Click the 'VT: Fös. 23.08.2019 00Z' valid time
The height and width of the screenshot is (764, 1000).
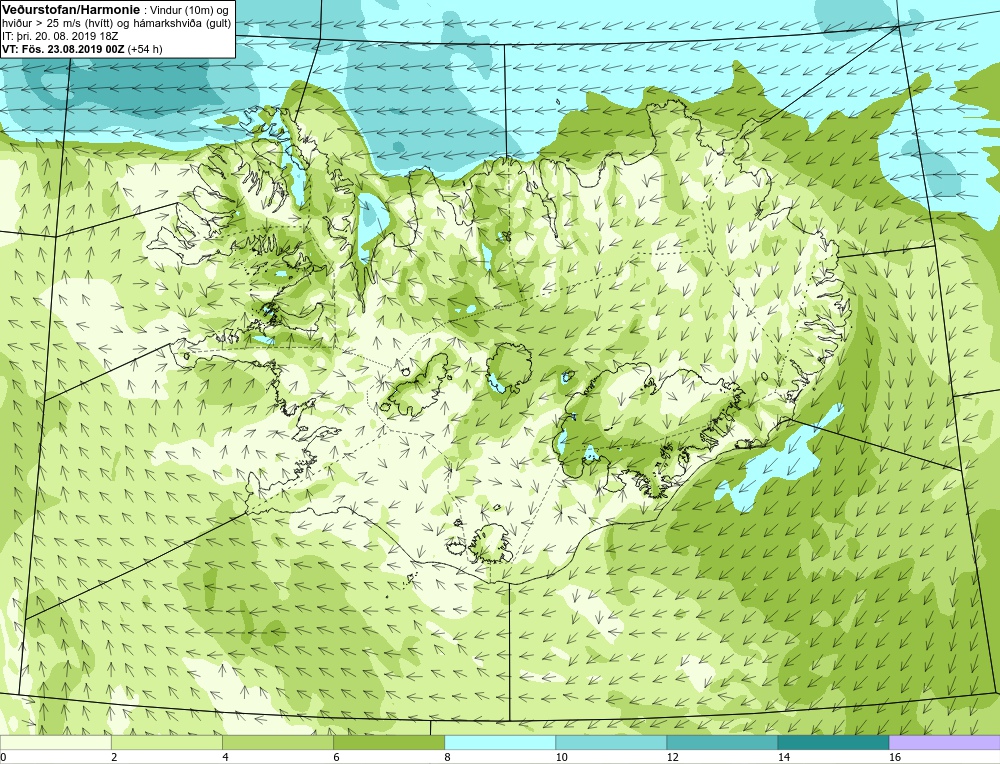[63, 49]
